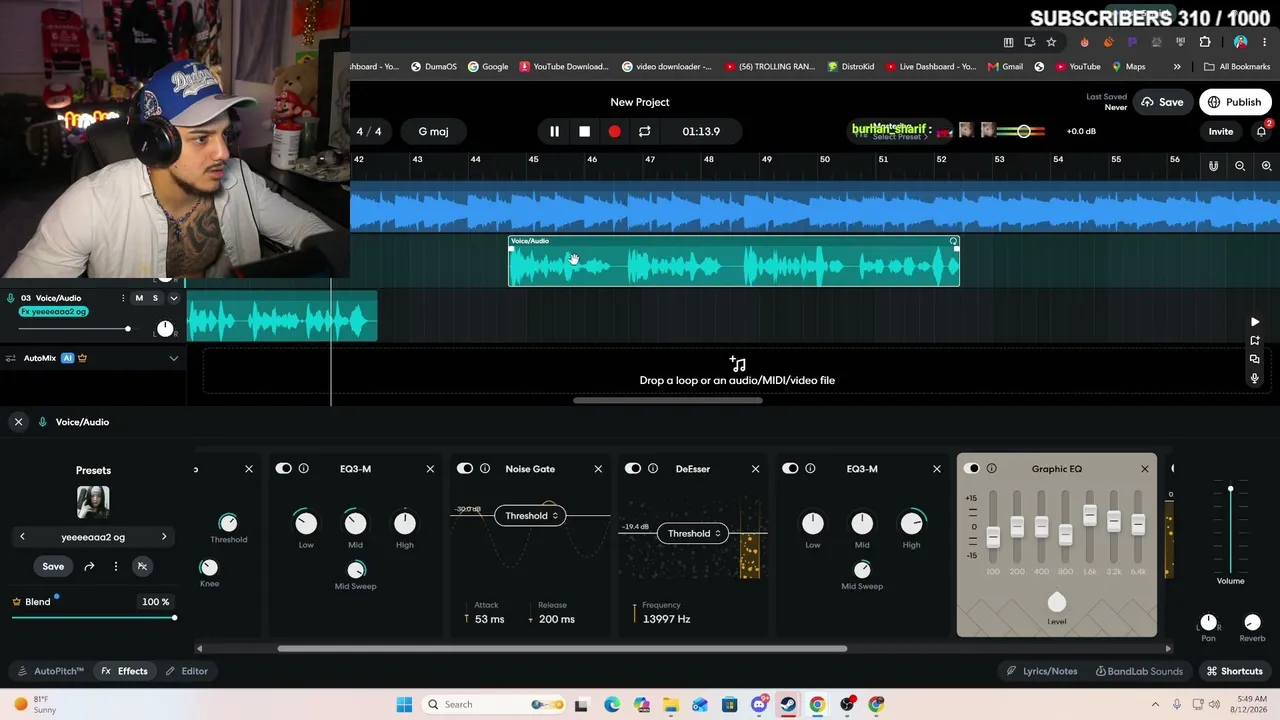Show info for the DeEsser effect
This screenshot has height=720, width=1280.
pos(653,468)
